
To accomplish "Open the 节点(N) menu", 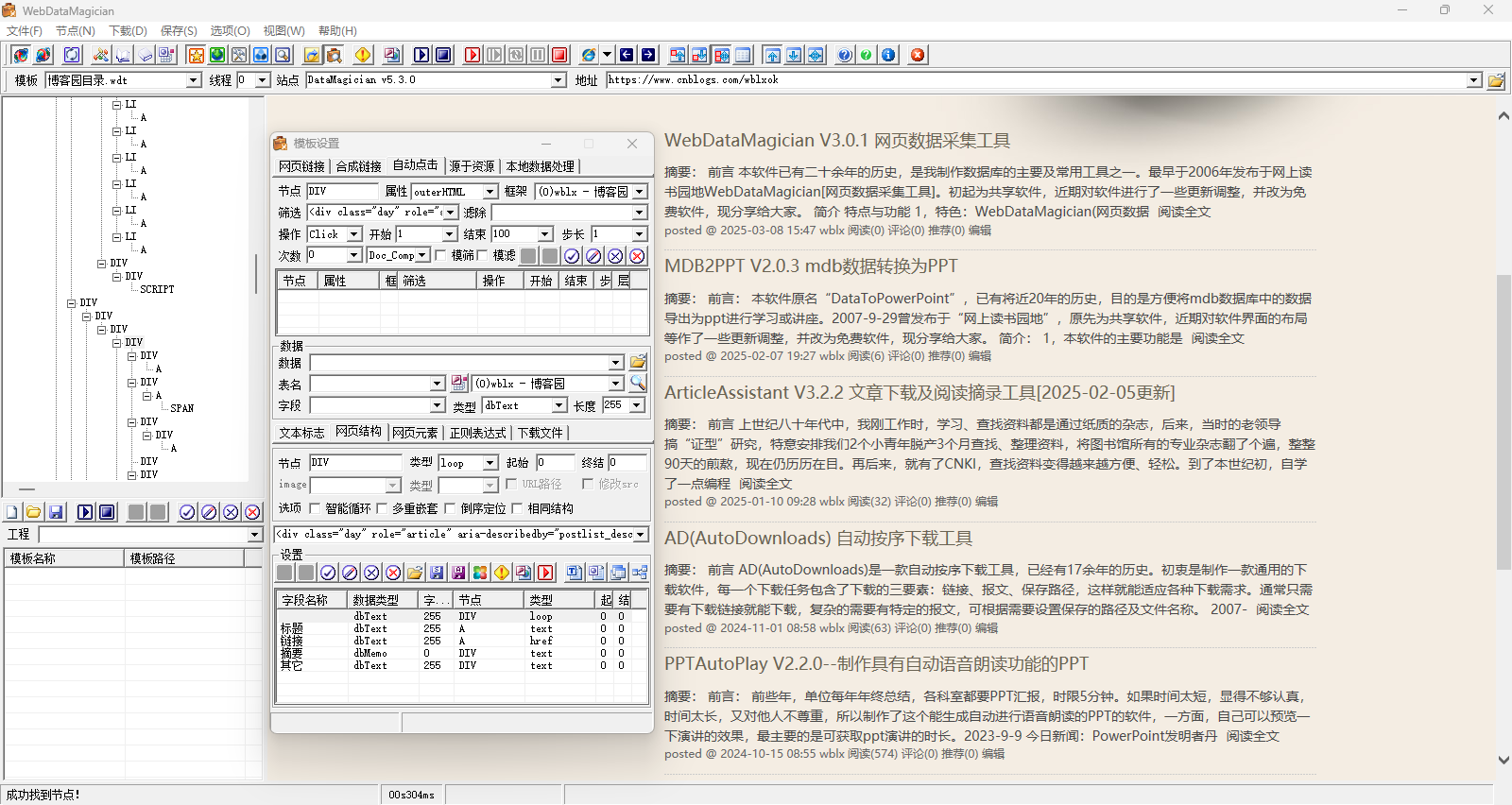I will pyautogui.click(x=76, y=31).
